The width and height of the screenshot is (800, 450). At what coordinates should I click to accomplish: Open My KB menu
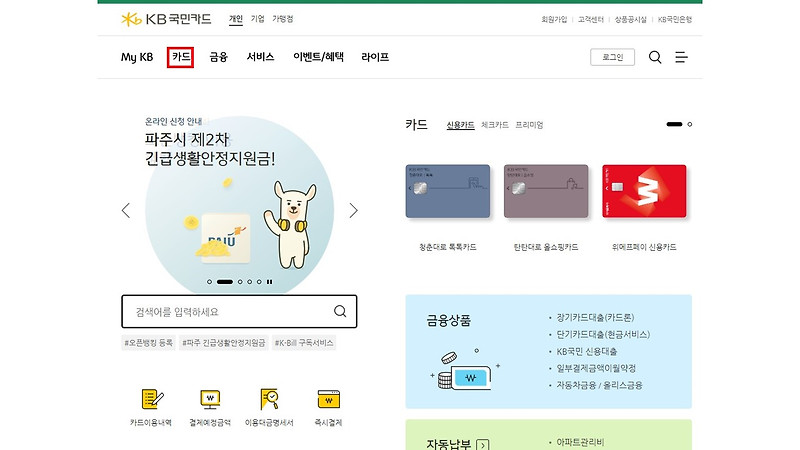137,57
